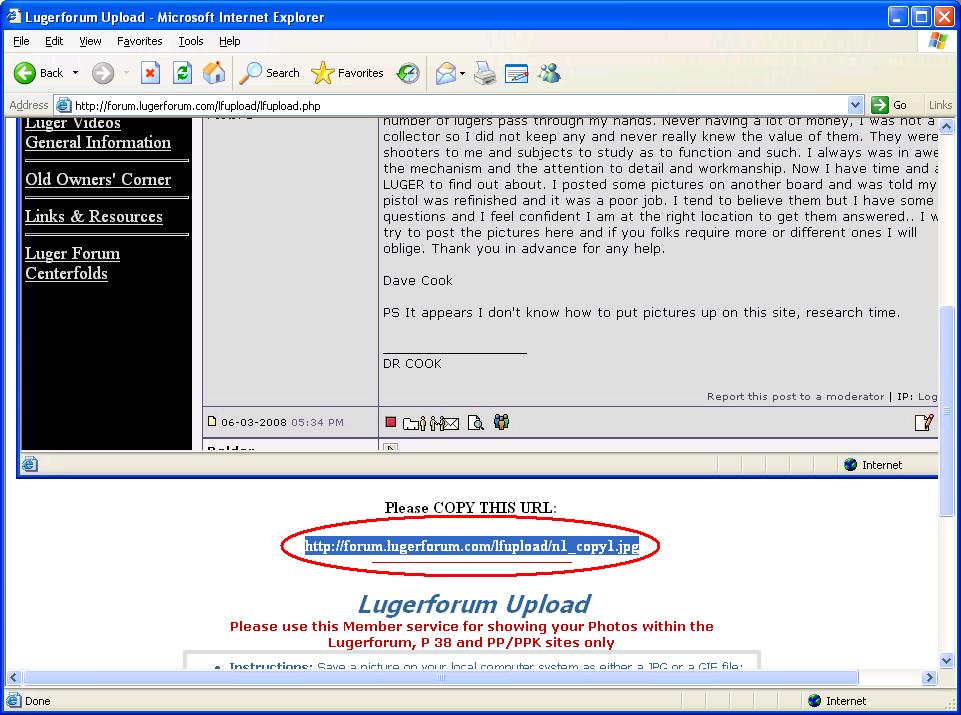Send a private message via people-envelope icon
This screenshot has width=961, height=715.
(x=444, y=423)
